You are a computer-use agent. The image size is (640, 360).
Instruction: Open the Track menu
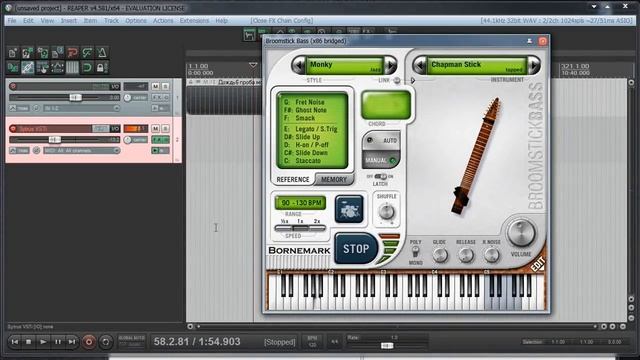111,20
